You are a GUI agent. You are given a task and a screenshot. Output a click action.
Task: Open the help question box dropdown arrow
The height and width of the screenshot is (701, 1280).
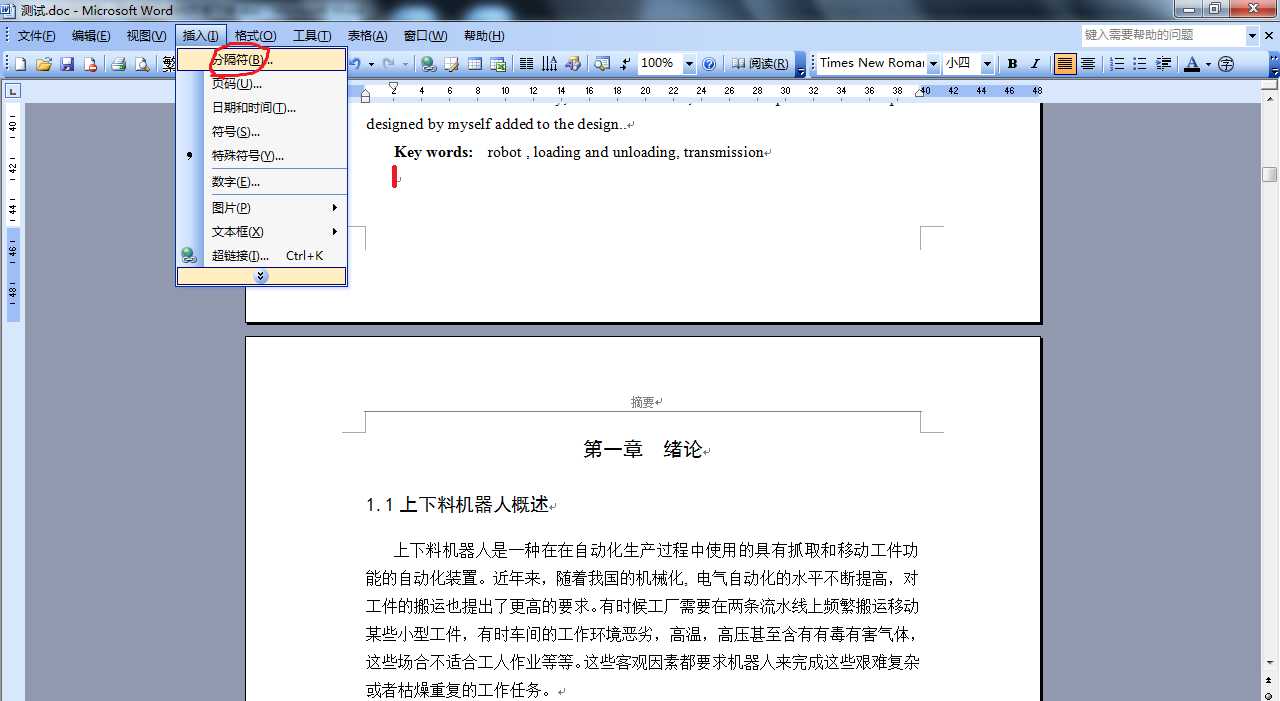(x=1252, y=35)
